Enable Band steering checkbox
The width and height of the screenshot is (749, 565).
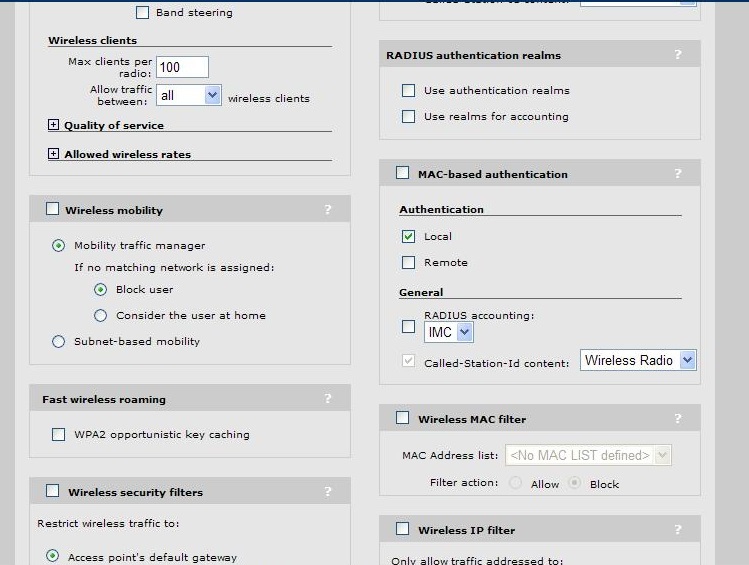pyautogui.click(x=142, y=13)
